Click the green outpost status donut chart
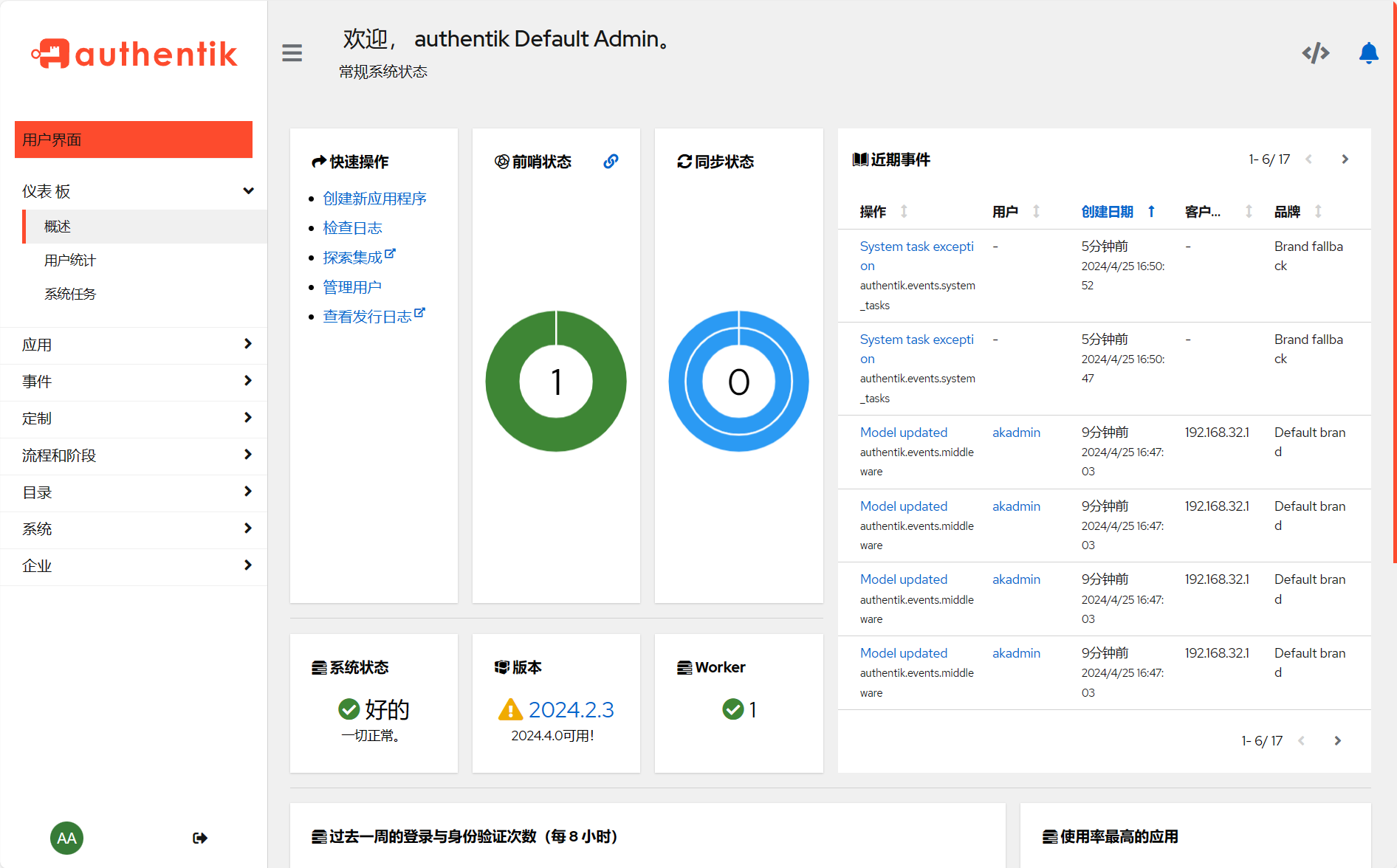 [x=556, y=381]
